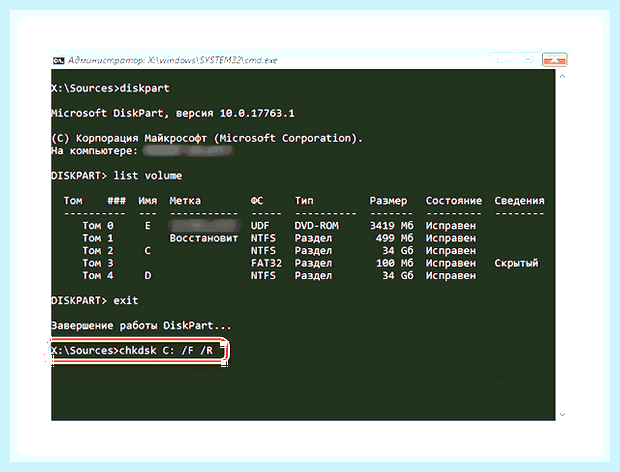Click the 'Том 0' row label
The width and height of the screenshot is (620, 472).
click(x=98, y=226)
